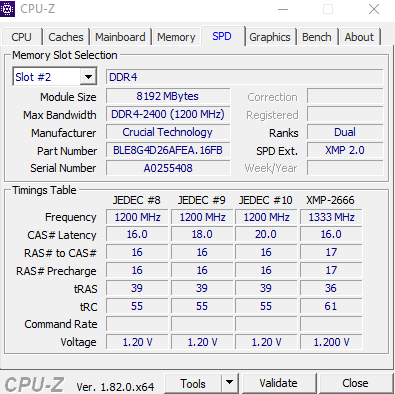
Task: Open the About tab
Action: click(x=359, y=37)
